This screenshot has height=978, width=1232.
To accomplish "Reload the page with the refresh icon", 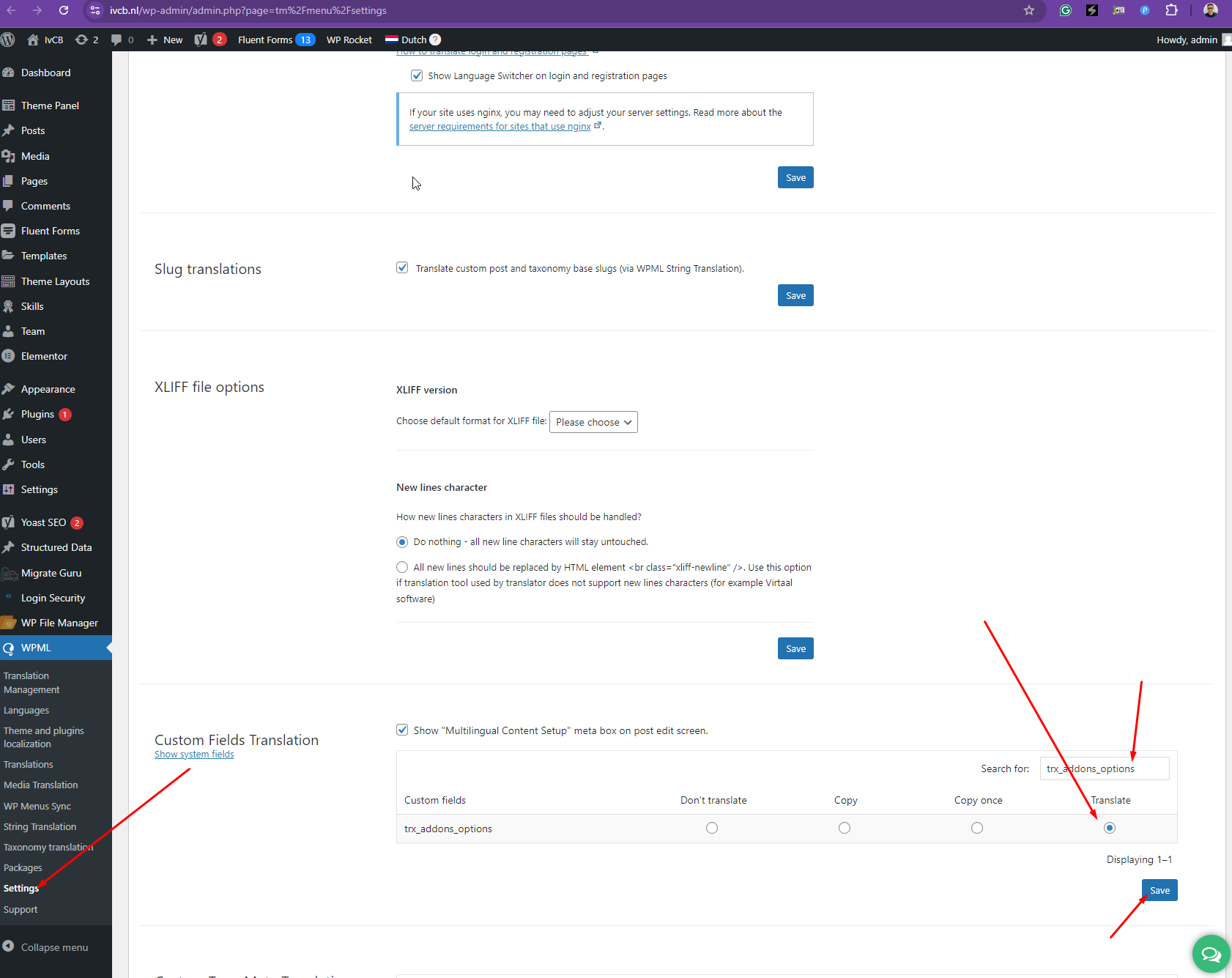I will click(64, 10).
